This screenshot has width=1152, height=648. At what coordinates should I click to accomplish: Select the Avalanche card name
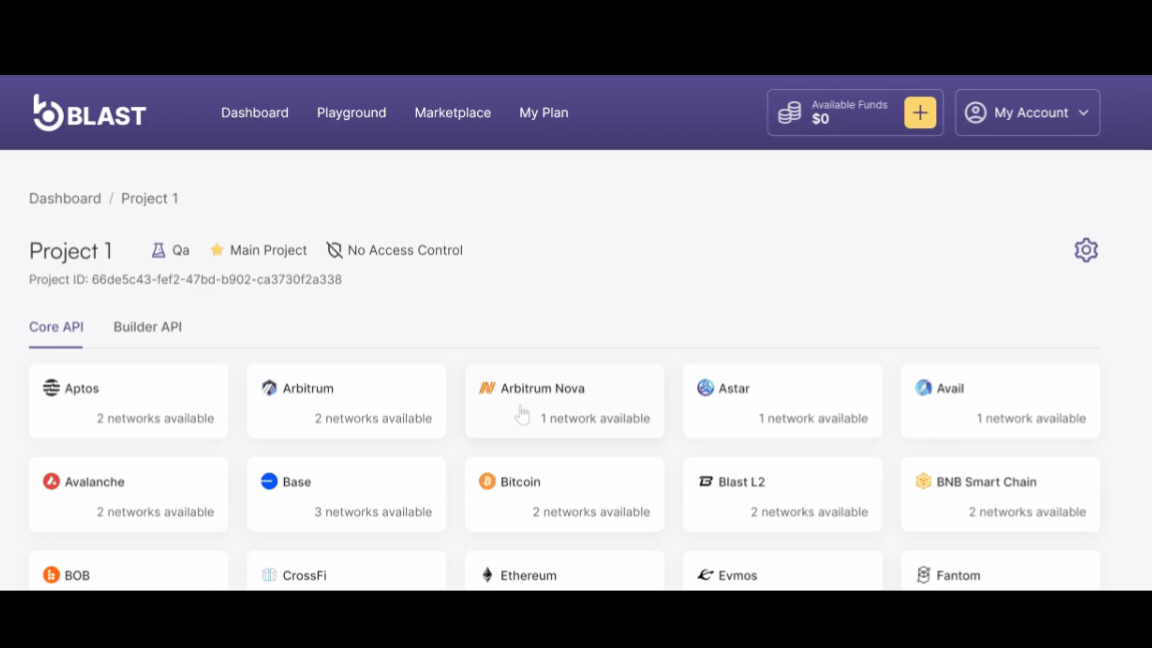click(94, 482)
